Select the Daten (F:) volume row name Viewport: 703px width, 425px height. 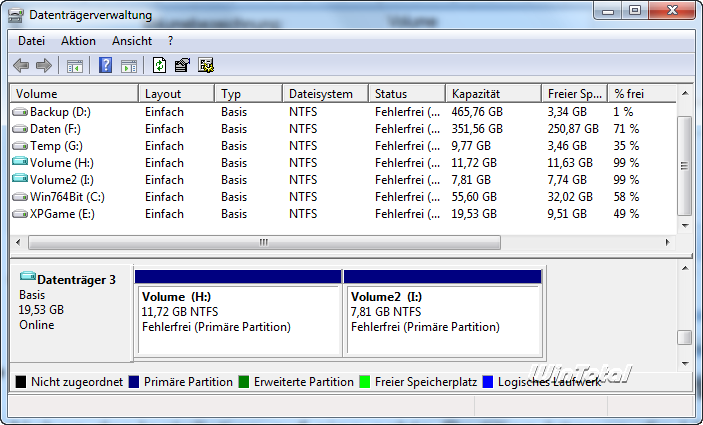coord(56,129)
